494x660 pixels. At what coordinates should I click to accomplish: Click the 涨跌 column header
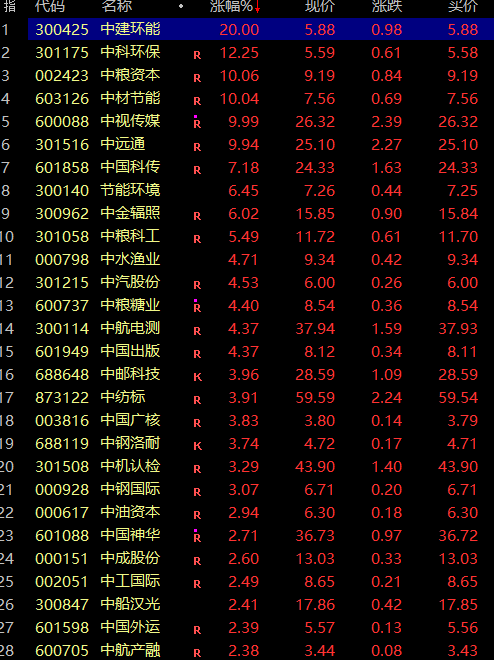click(x=387, y=6)
